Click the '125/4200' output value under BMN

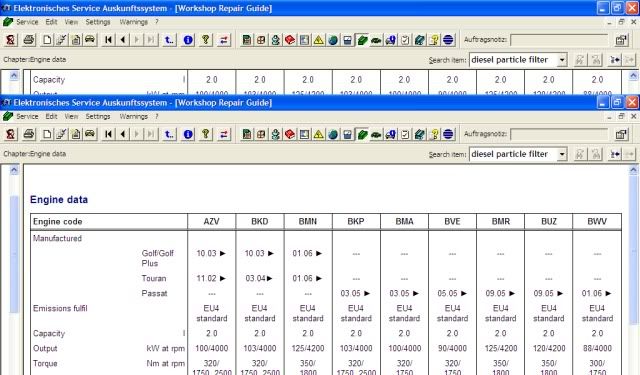(308, 348)
